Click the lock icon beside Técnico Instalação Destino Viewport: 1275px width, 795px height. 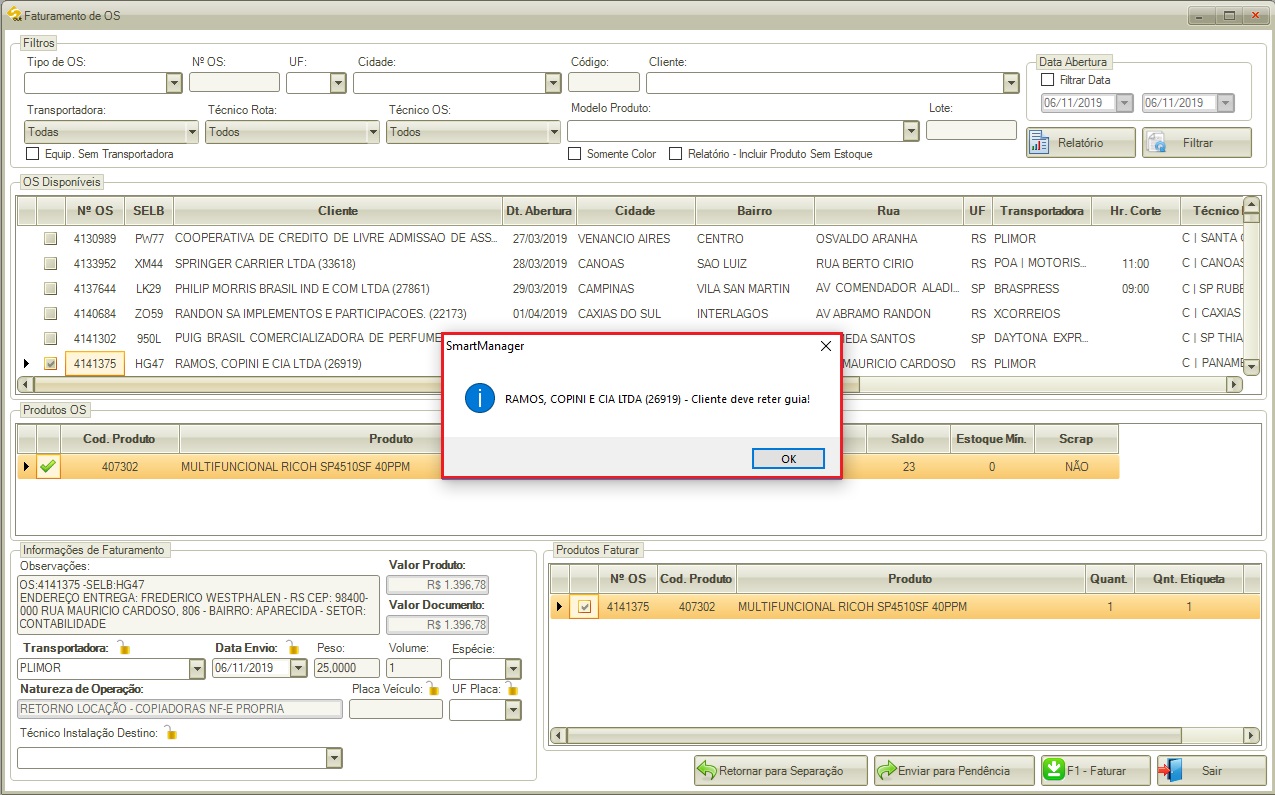(171, 734)
